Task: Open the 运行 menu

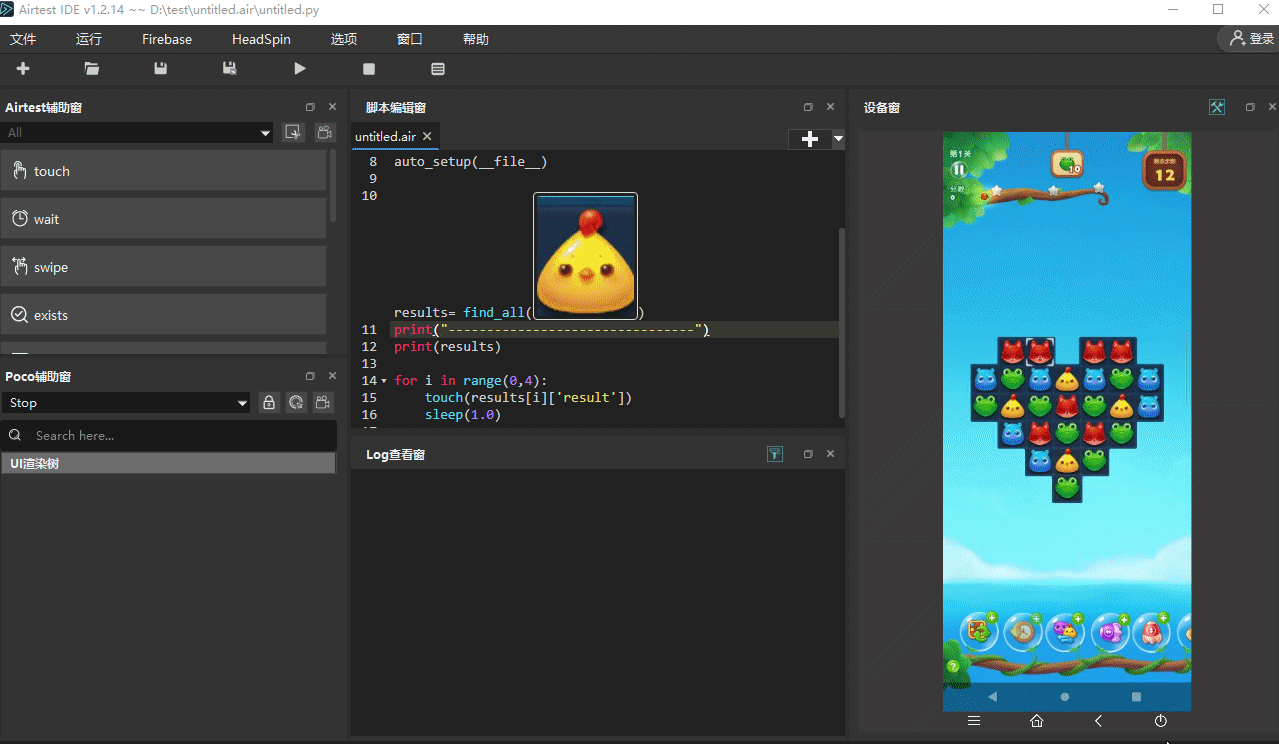Action: coord(89,39)
